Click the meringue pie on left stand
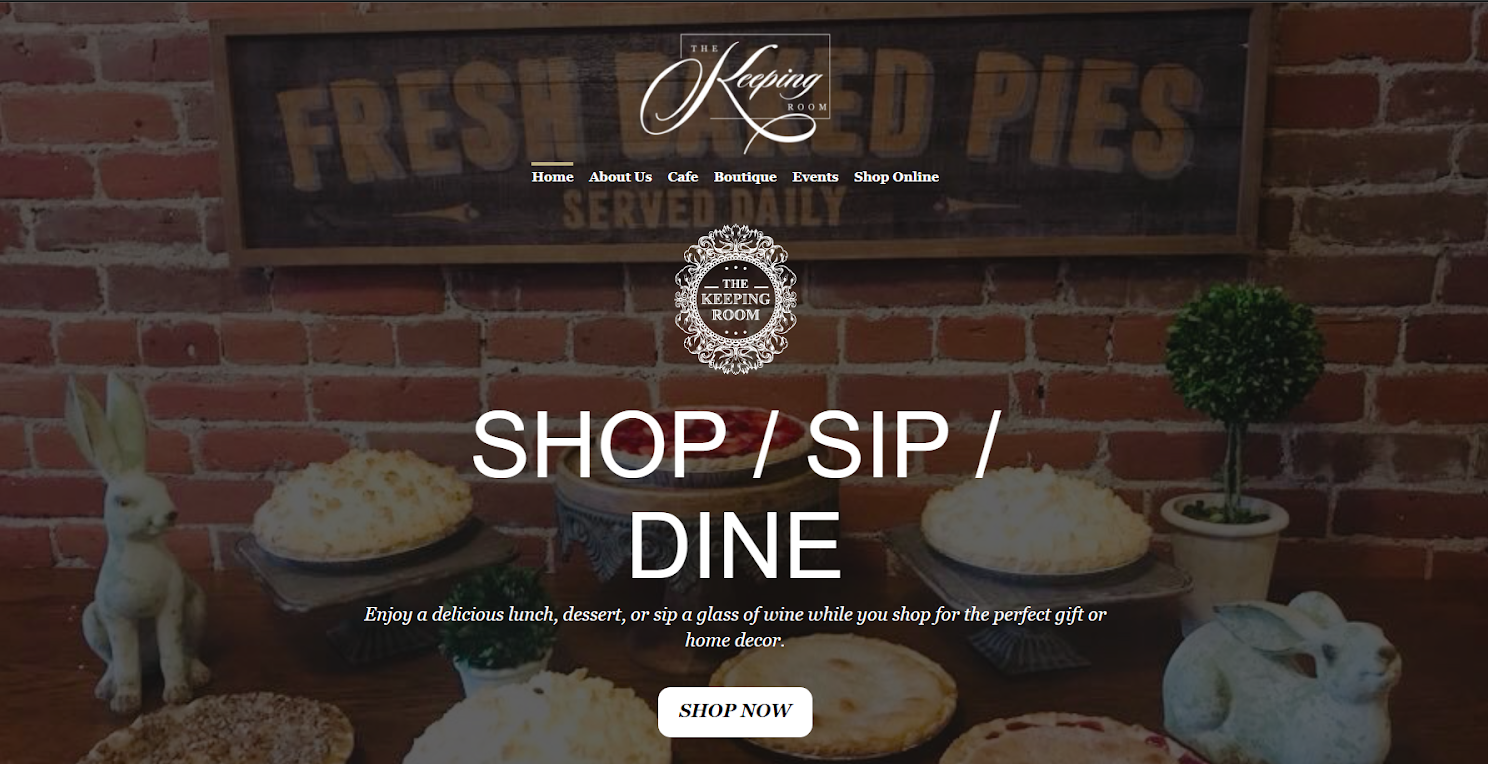The image size is (1488, 764). [361, 505]
